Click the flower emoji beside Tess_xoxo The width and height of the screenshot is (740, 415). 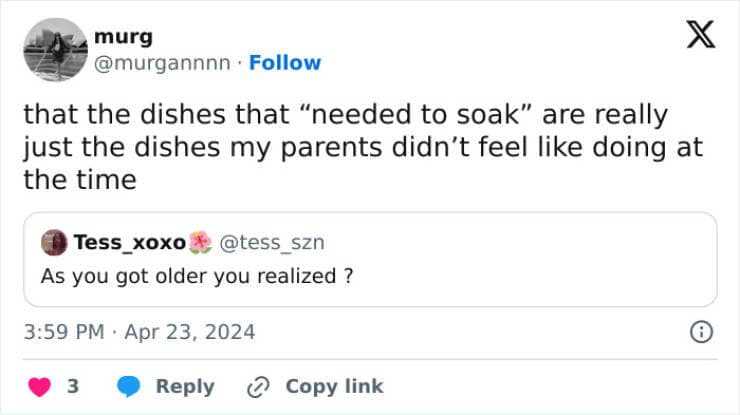coord(201,242)
